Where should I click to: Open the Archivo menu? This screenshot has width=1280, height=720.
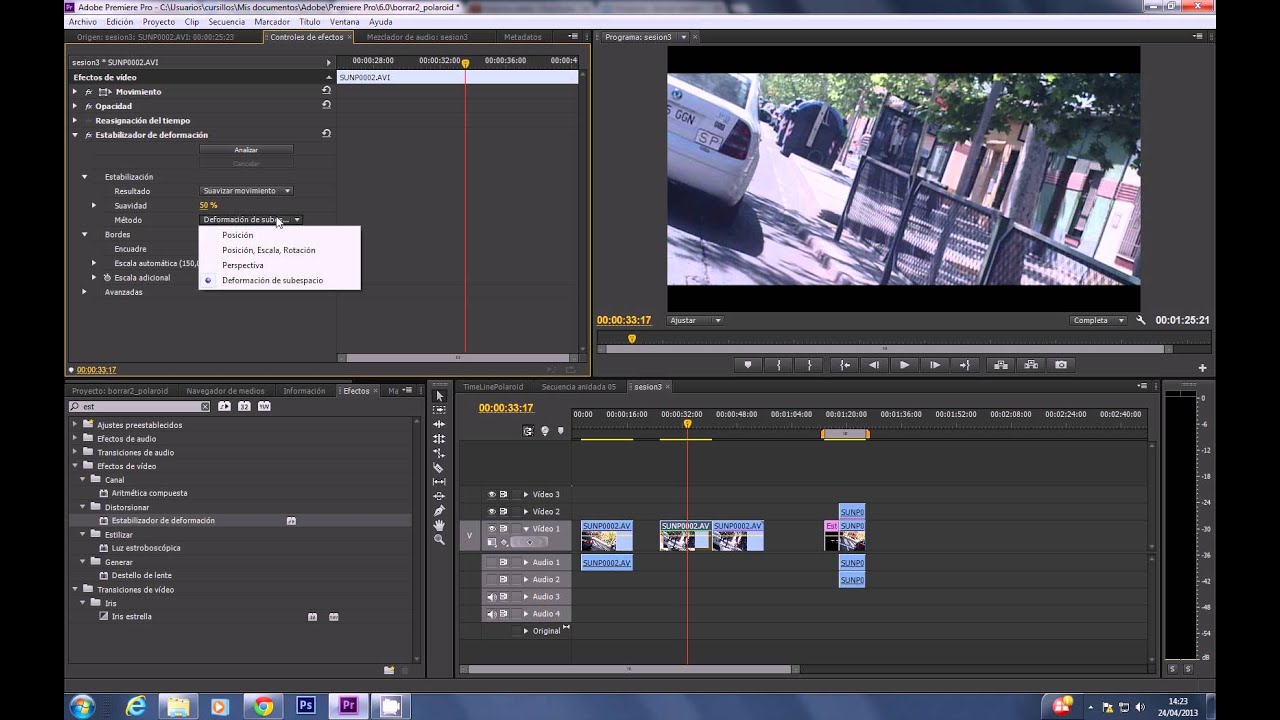[x=83, y=22]
